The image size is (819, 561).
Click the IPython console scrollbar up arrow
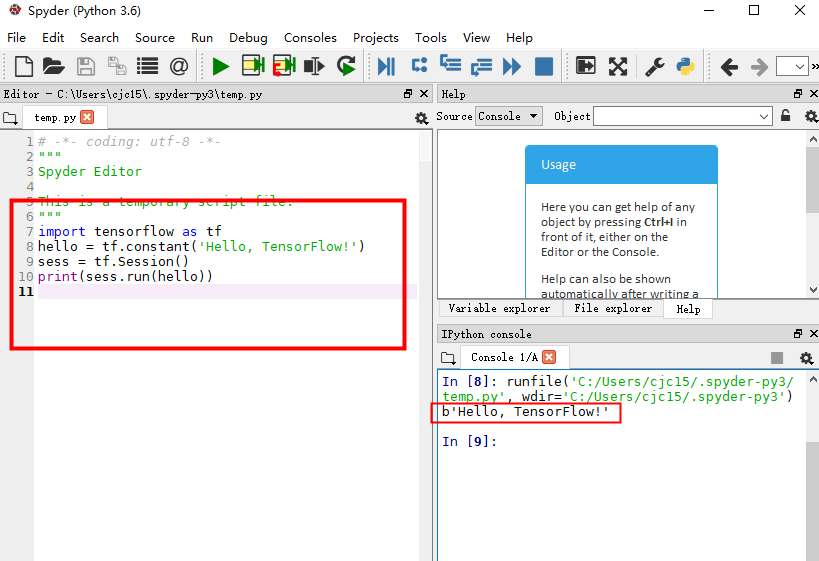[x=813, y=380]
